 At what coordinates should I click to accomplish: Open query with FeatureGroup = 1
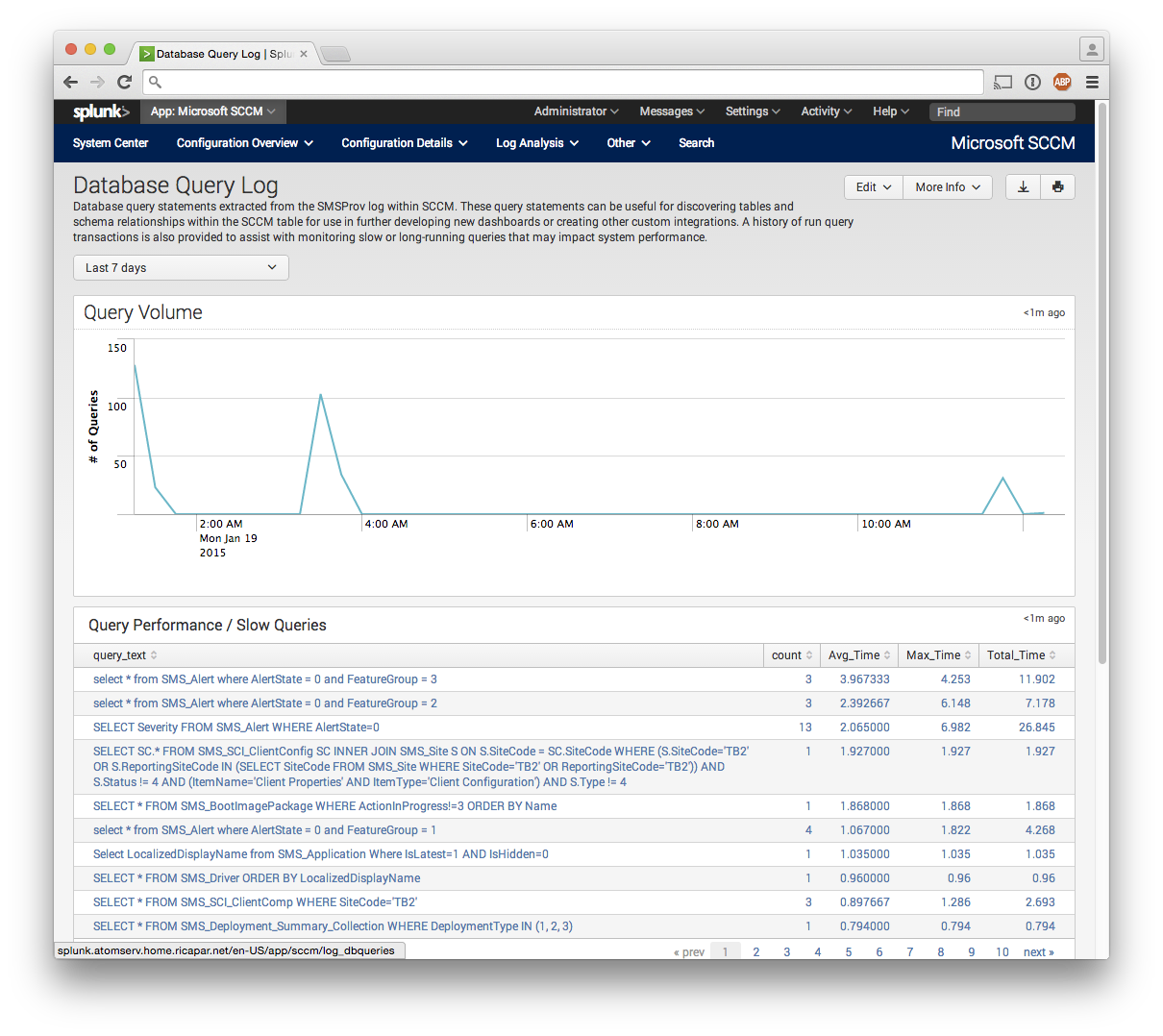click(265, 830)
